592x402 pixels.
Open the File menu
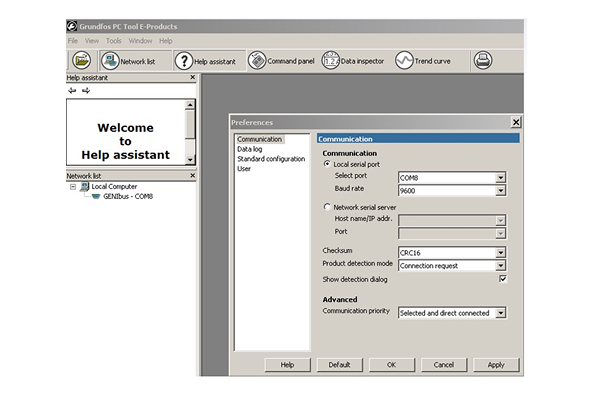[x=73, y=41]
